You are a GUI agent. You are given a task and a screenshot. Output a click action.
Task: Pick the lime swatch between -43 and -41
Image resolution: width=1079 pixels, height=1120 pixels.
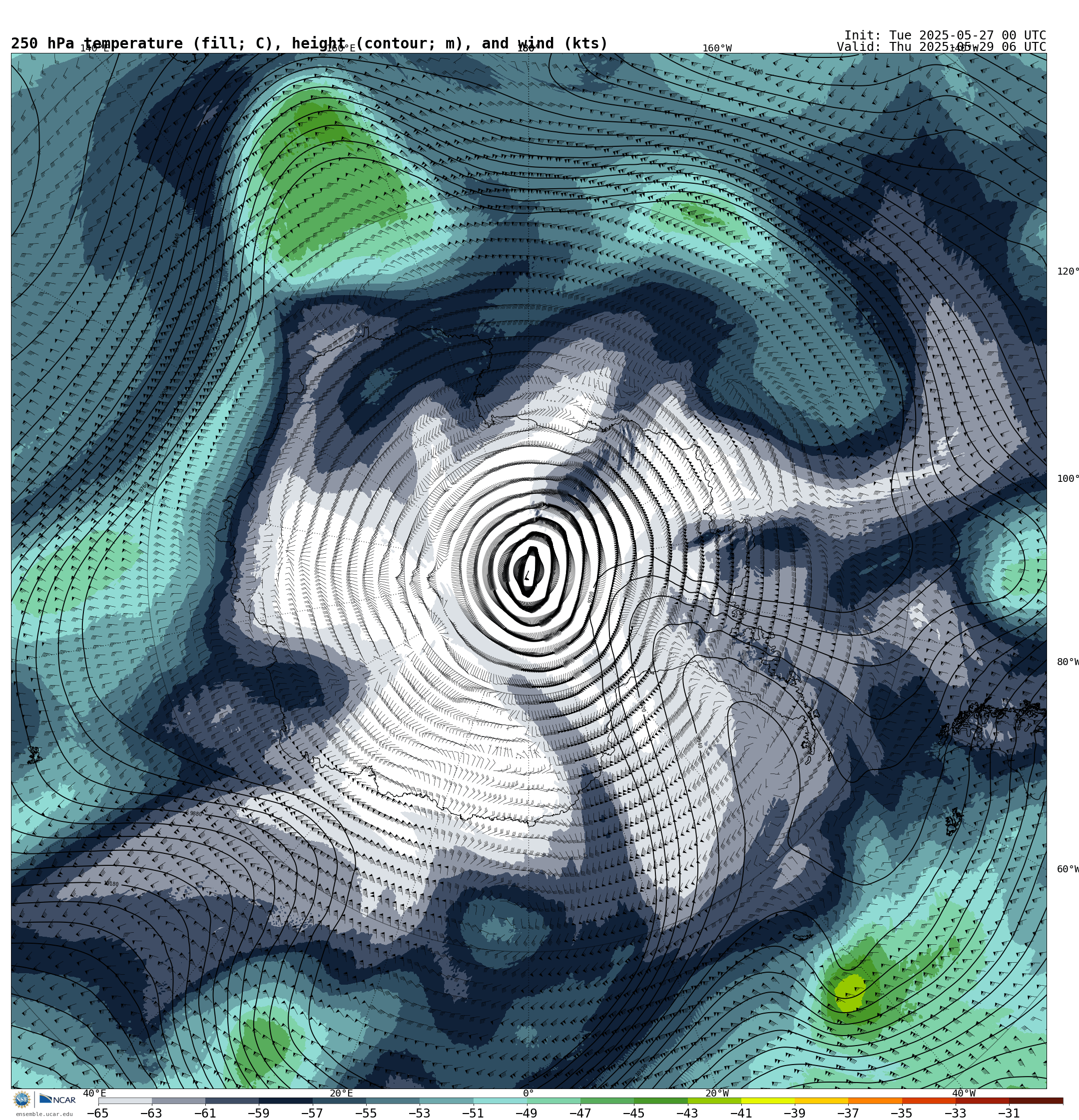(x=715, y=1101)
